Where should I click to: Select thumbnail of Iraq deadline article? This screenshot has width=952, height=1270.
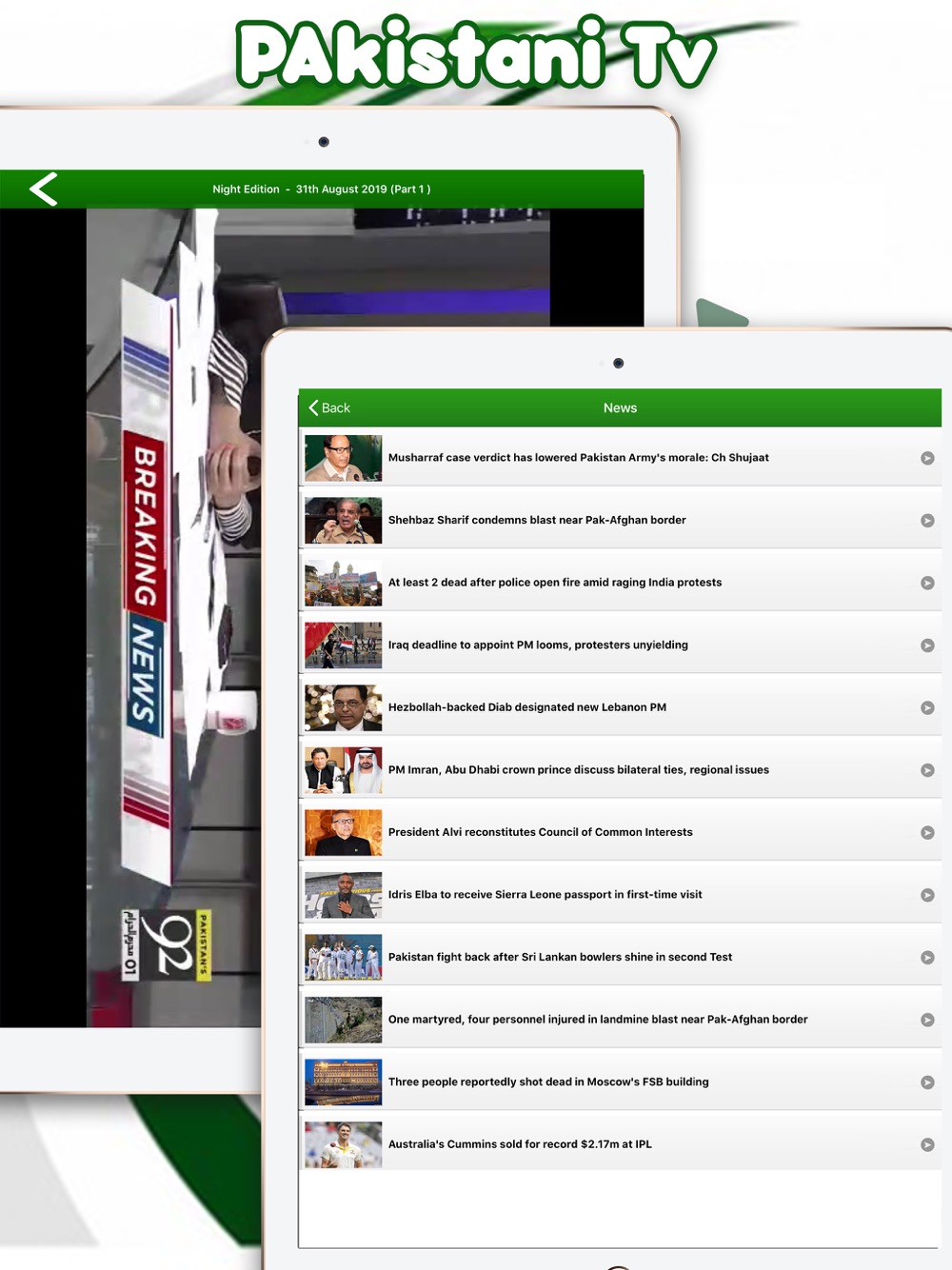click(344, 645)
